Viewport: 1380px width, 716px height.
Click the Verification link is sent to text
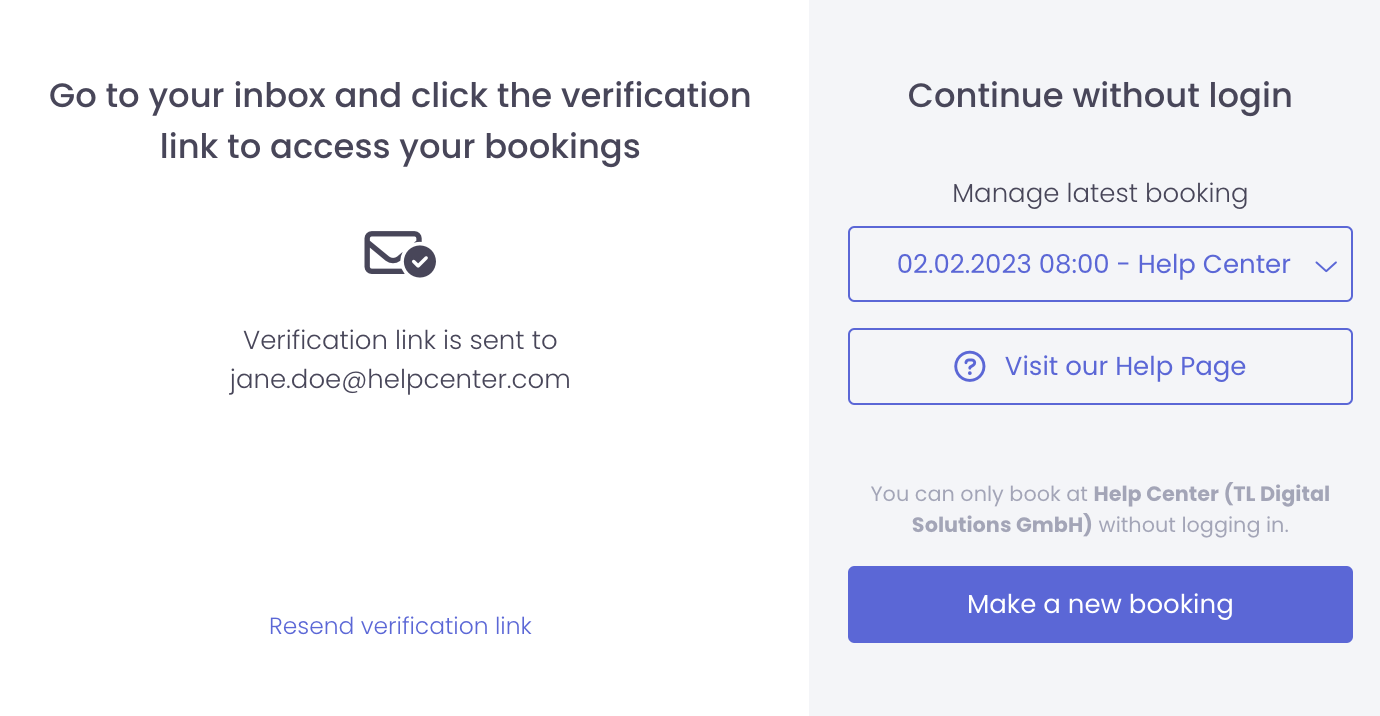(x=400, y=340)
